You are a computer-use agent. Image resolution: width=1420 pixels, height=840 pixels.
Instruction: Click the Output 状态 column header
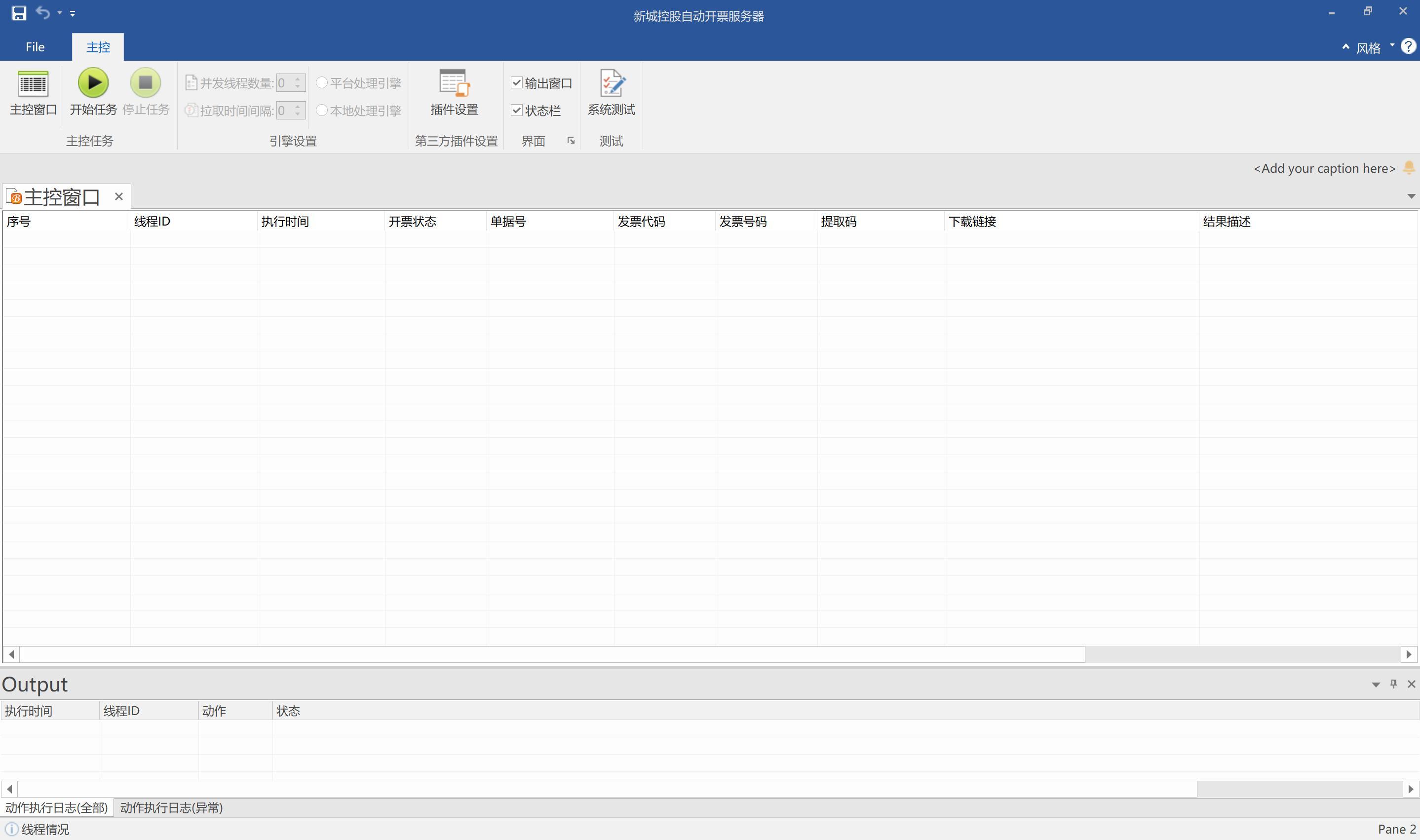coord(845,711)
